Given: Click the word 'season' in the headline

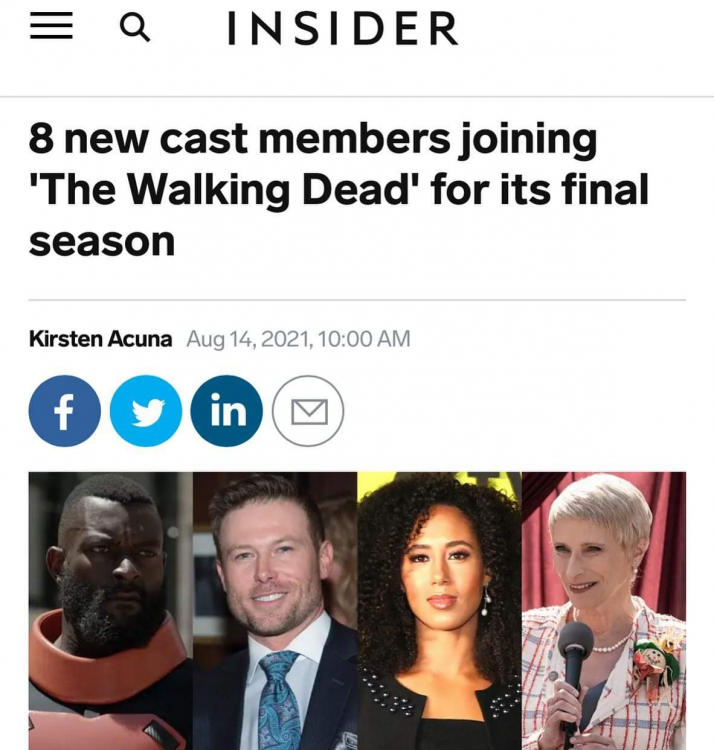Looking at the screenshot, I should coord(102,242).
